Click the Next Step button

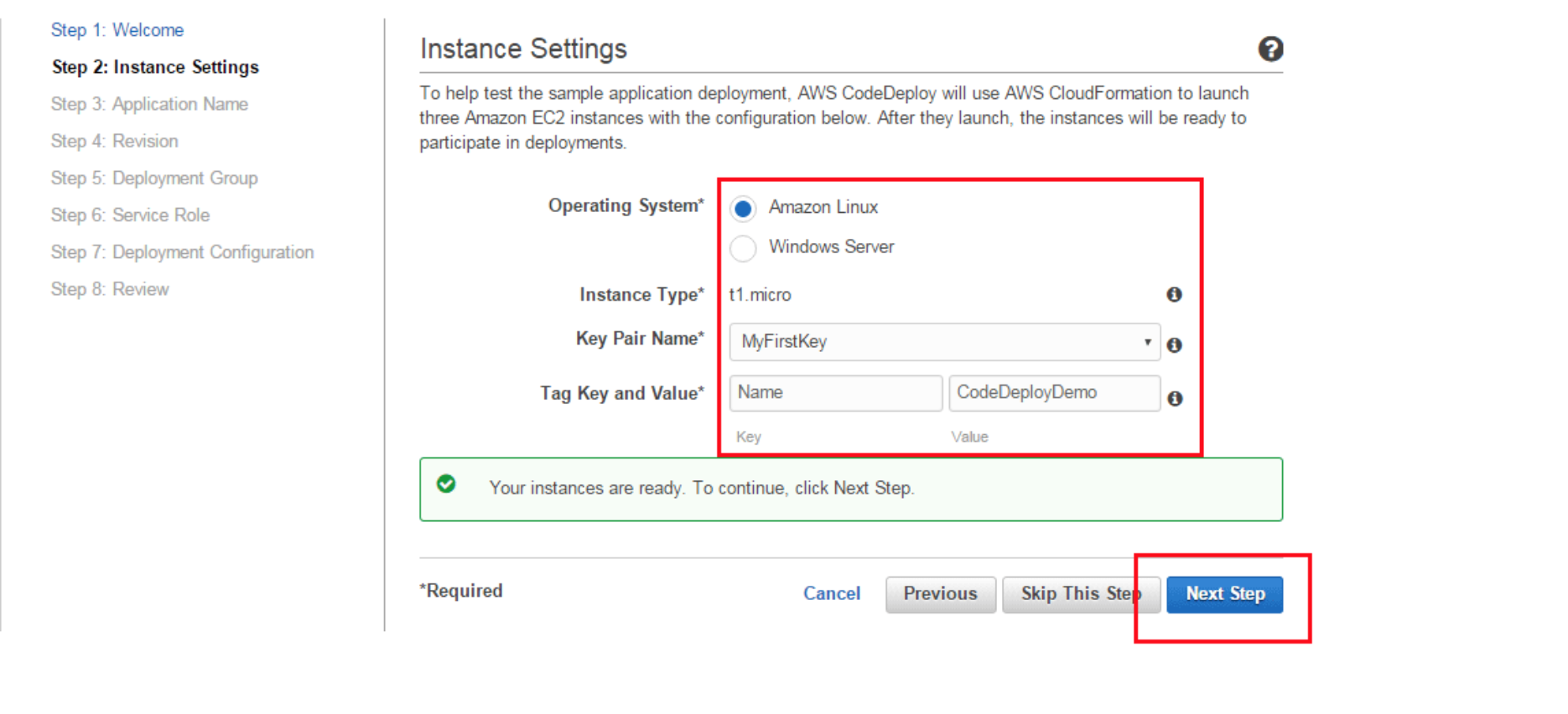click(x=1225, y=594)
